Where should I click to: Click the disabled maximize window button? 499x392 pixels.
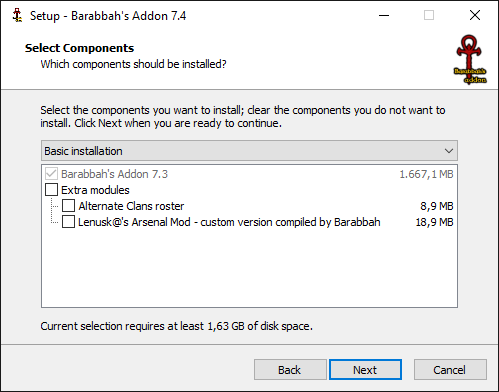(x=429, y=15)
